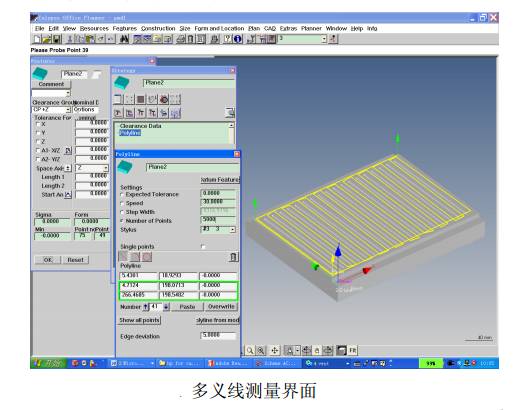
Task: Click the trash delete icon in Polyline dialog
Action: tap(233, 257)
